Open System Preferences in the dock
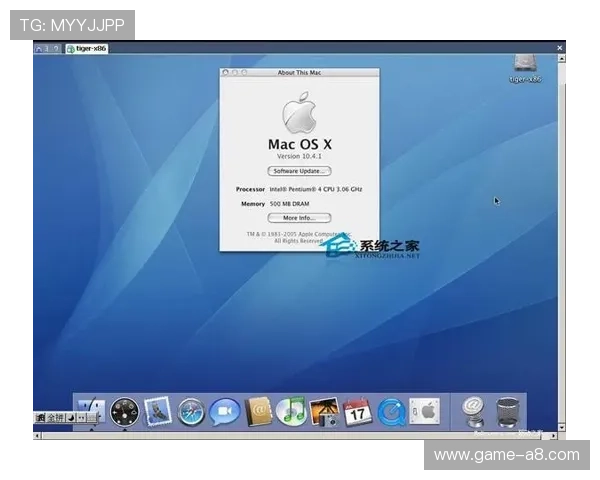 click(424, 410)
